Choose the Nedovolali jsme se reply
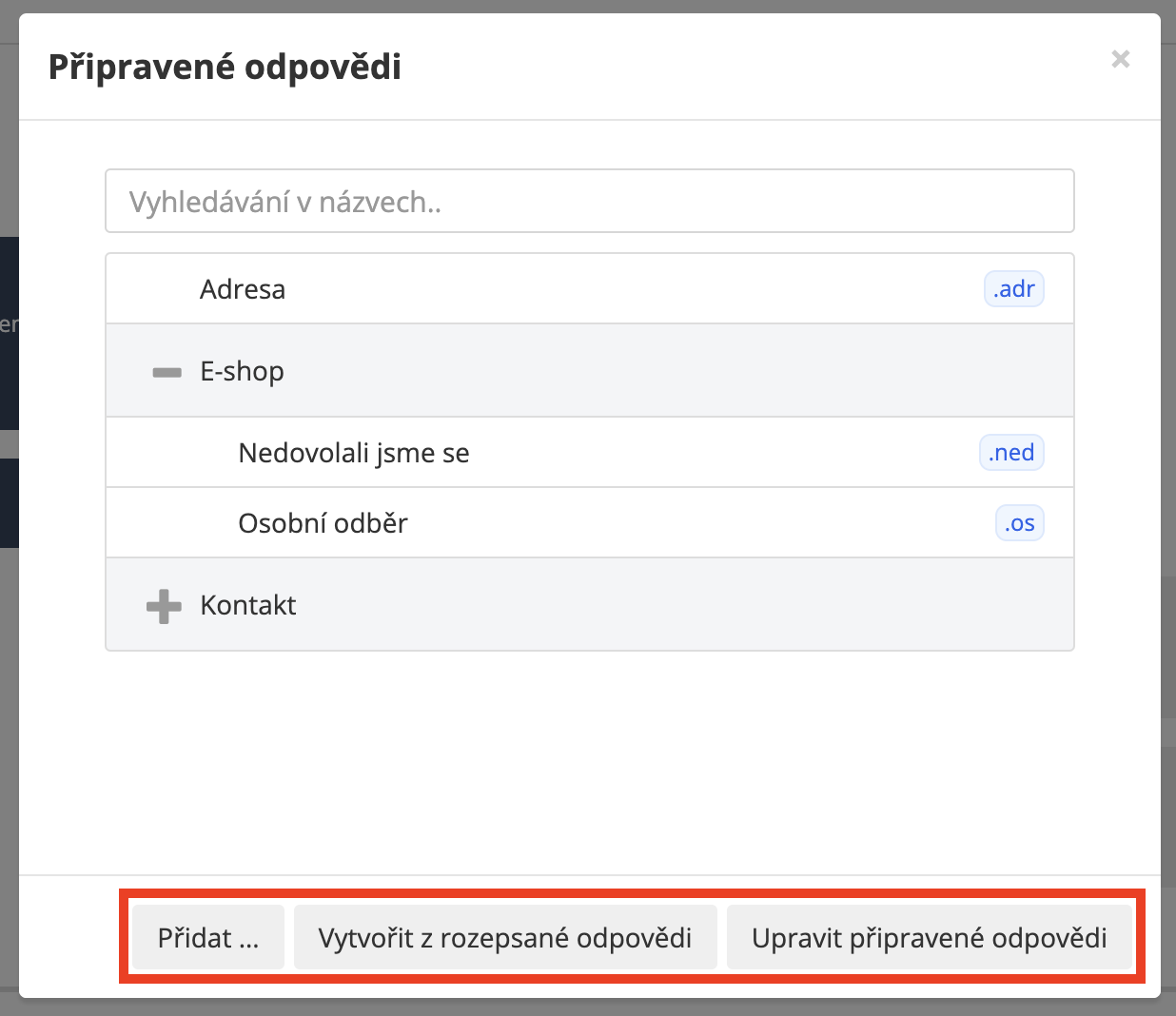This screenshot has width=1176, height=1016. (354, 453)
